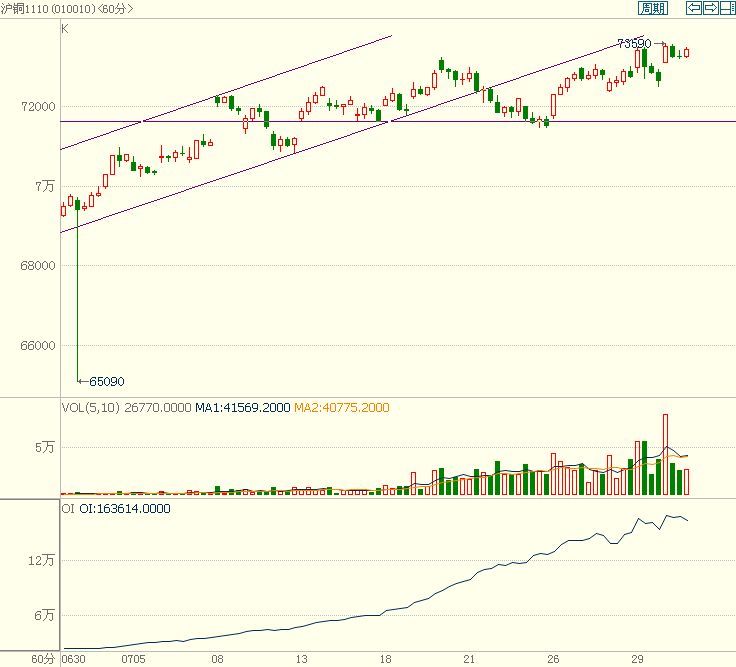Click the 08 date marker
This screenshot has width=736, height=667.
coord(217,659)
